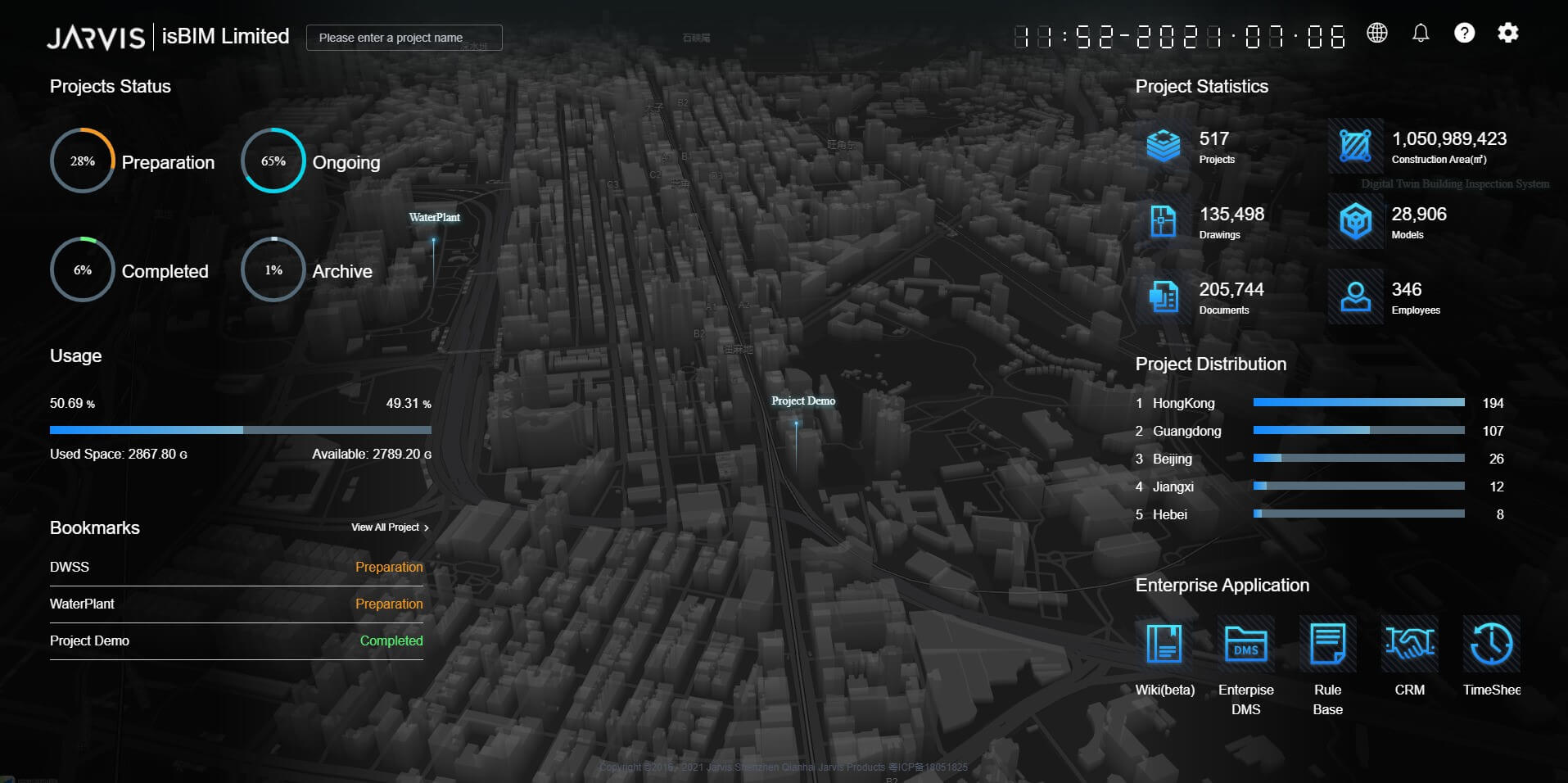The height and width of the screenshot is (783, 1568).
Task: Open the CRM handshake icon
Action: pos(1409,644)
